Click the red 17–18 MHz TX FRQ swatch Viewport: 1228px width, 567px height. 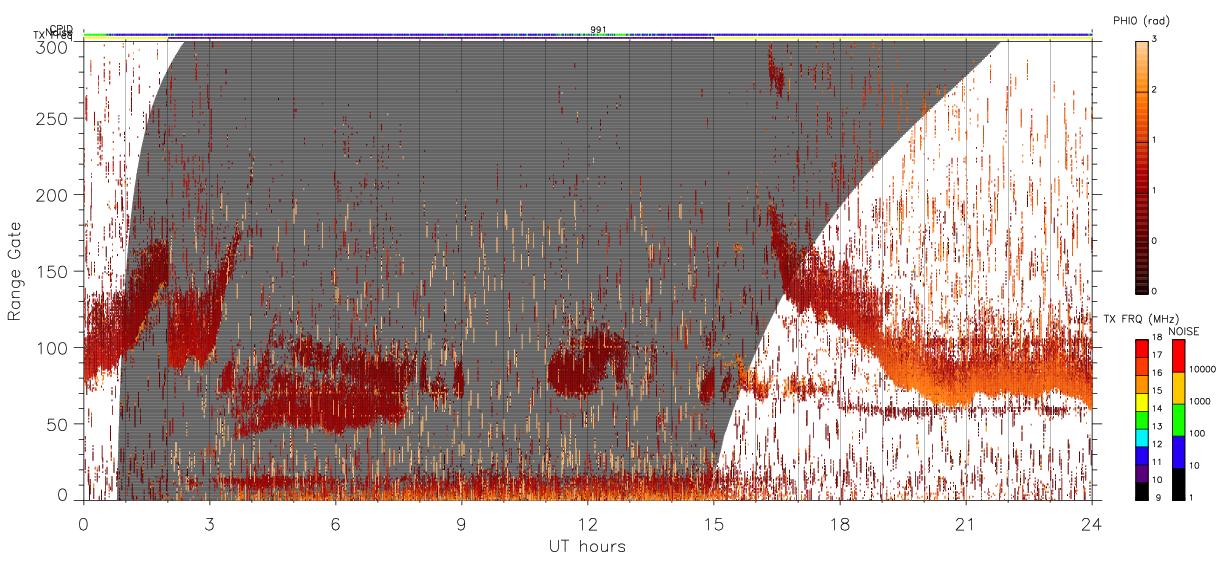coord(1141,349)
